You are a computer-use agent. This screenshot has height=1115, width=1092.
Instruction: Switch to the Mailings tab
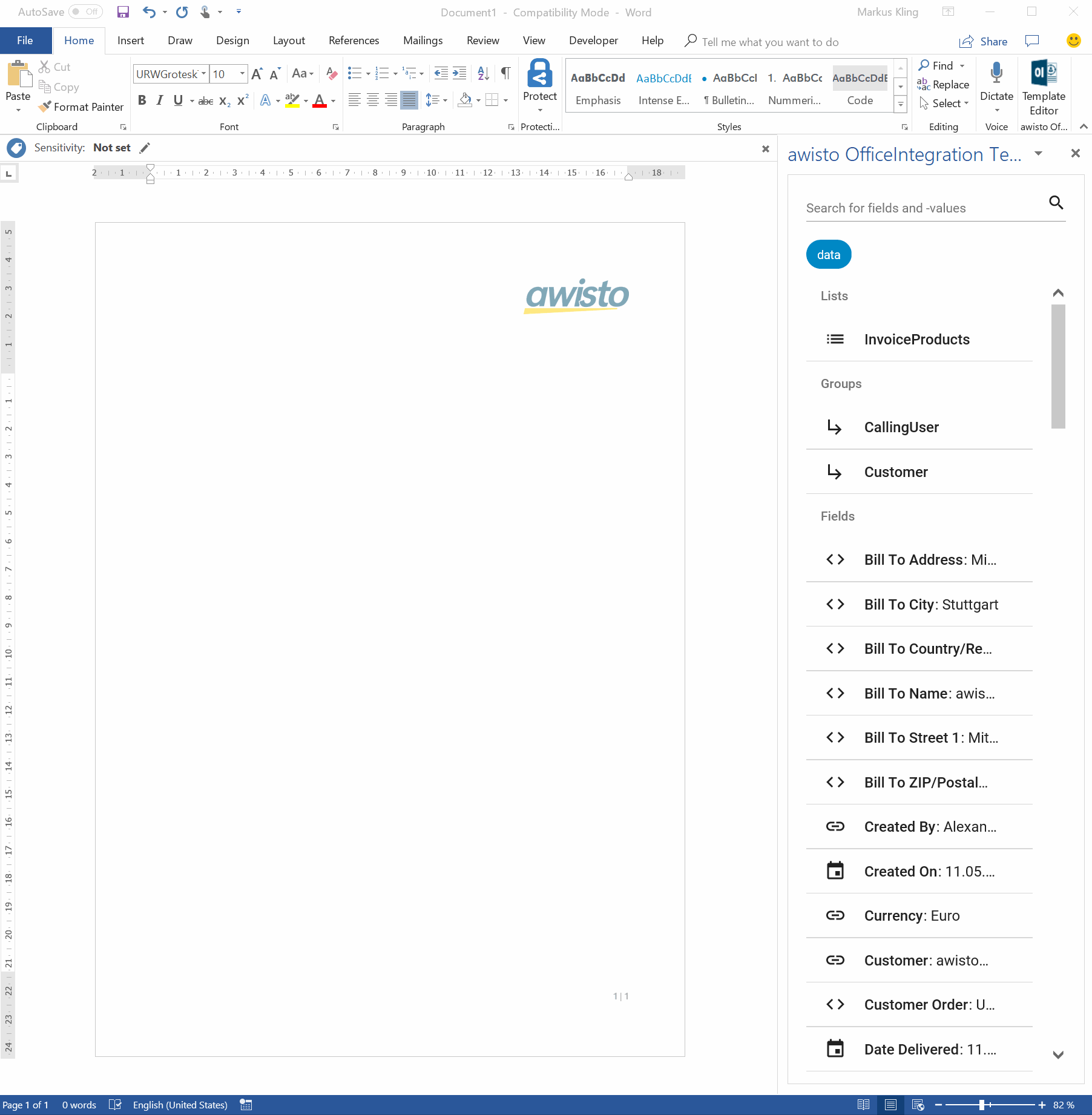423,41
